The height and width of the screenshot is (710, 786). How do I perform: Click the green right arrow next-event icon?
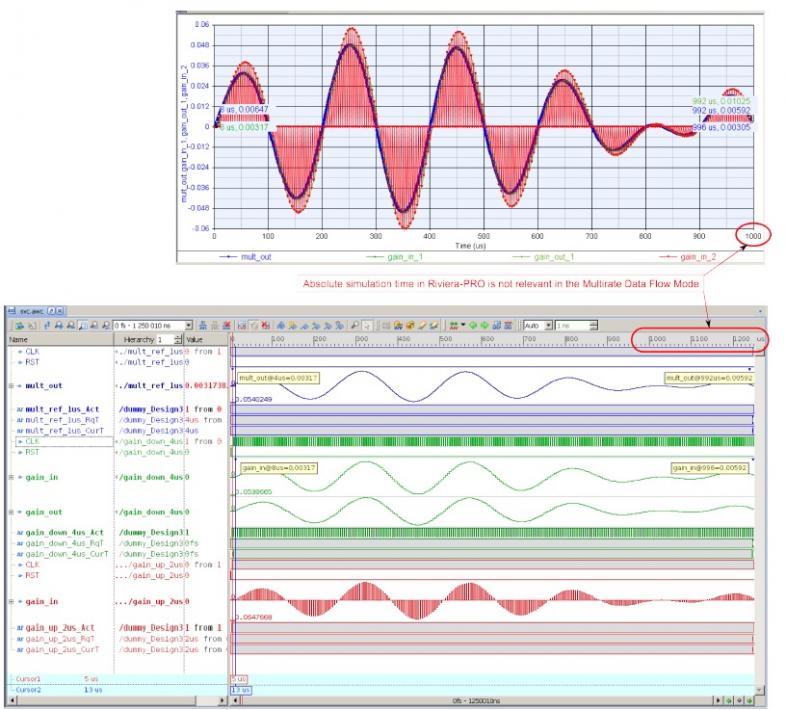point(484,325)
